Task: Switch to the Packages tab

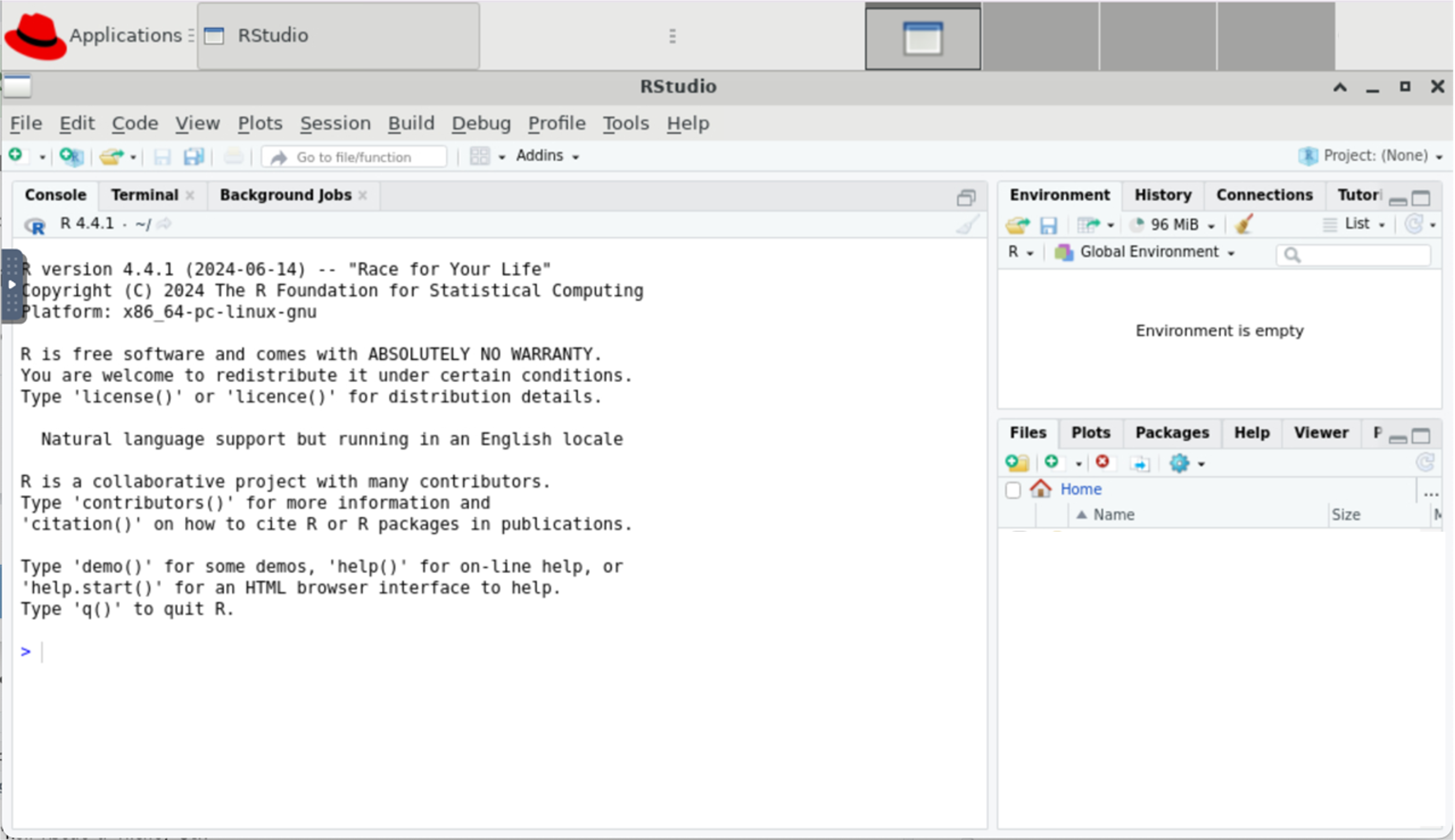Action: (1172, 433)
